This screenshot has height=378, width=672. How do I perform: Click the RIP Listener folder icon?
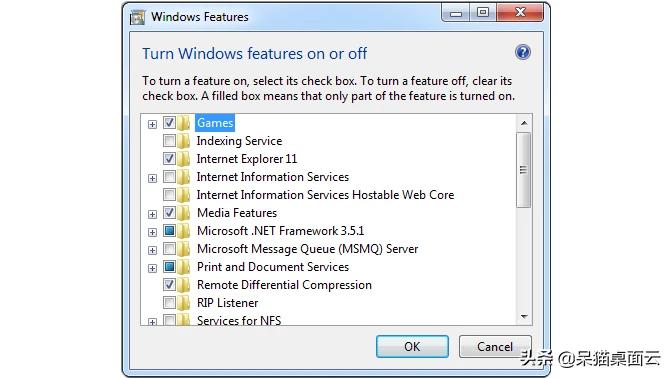[184, 303]
